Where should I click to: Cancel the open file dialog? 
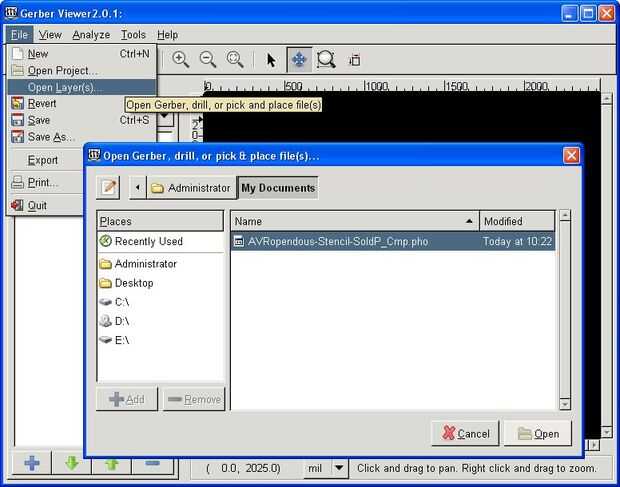tap(465, 434)
